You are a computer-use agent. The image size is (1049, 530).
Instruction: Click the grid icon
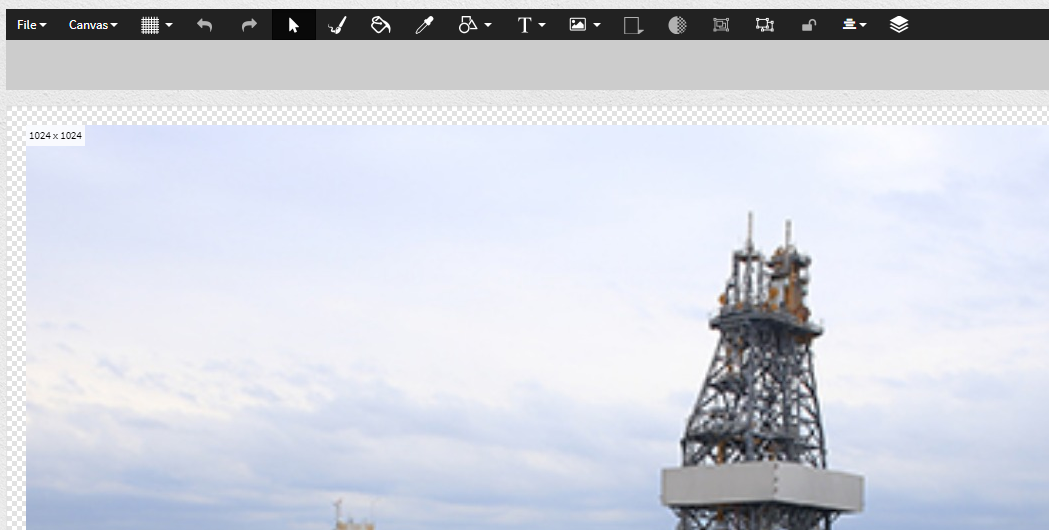150,25
